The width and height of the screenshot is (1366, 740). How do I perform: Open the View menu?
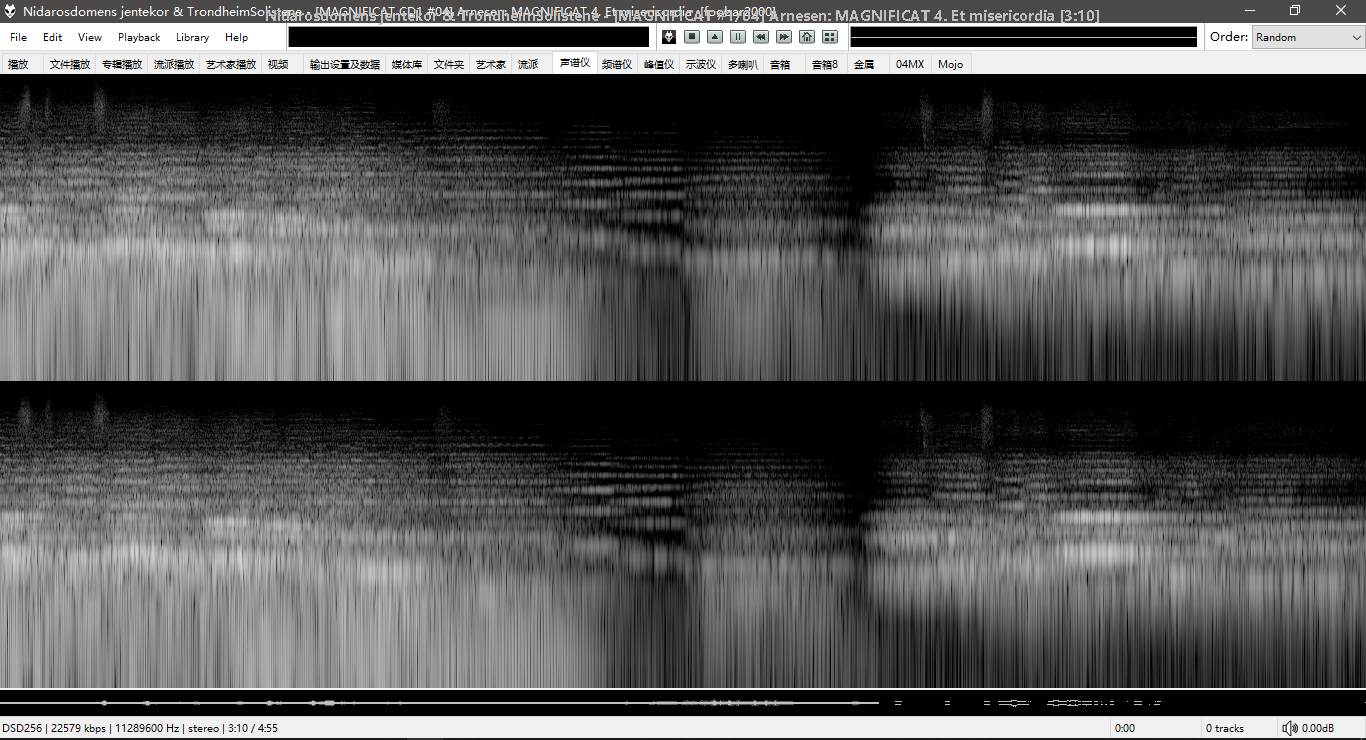pos(90,37)
